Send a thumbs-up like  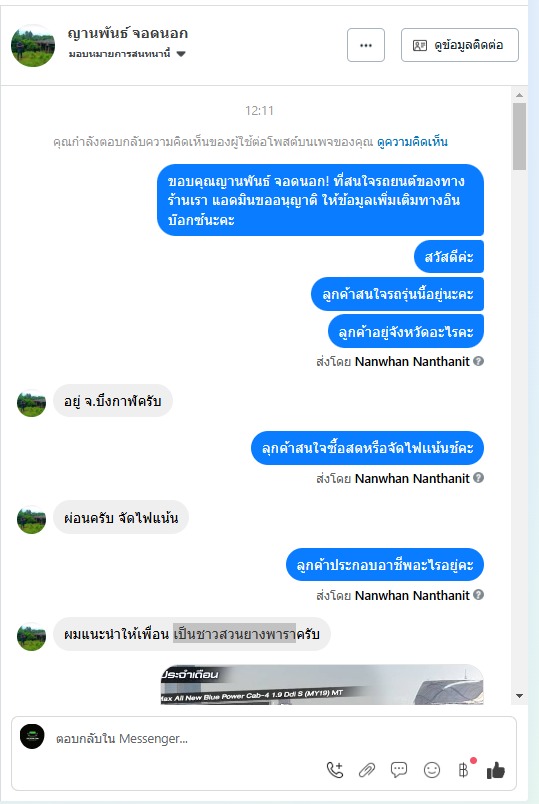click(x=496, y=770)
